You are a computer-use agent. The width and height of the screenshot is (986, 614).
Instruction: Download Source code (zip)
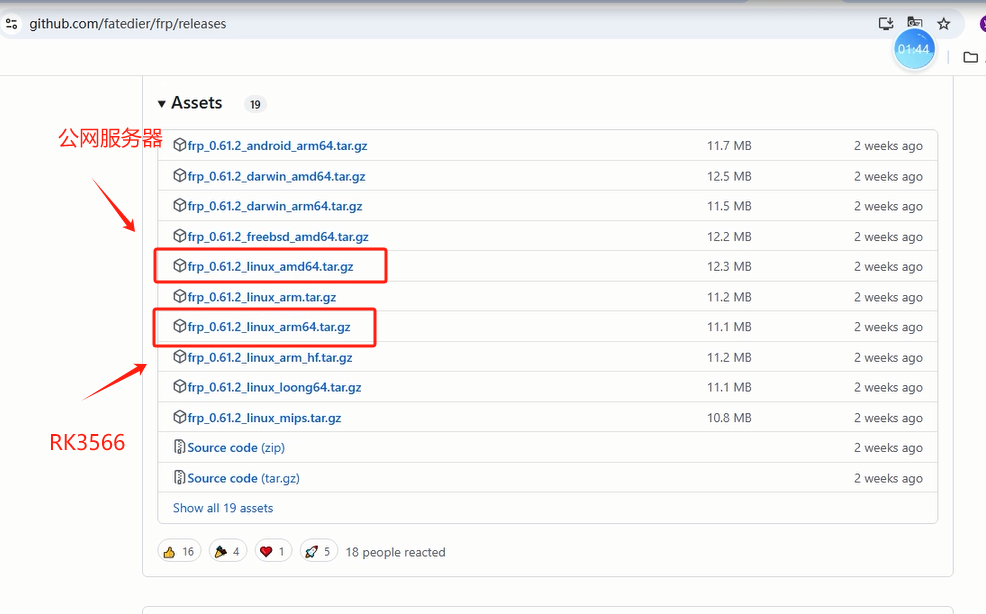(236, 447)
